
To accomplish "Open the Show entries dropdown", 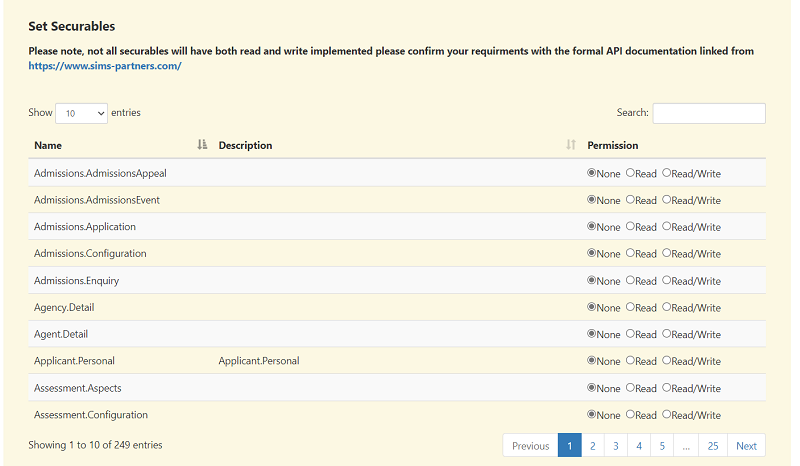I will (x=81, y=113).
